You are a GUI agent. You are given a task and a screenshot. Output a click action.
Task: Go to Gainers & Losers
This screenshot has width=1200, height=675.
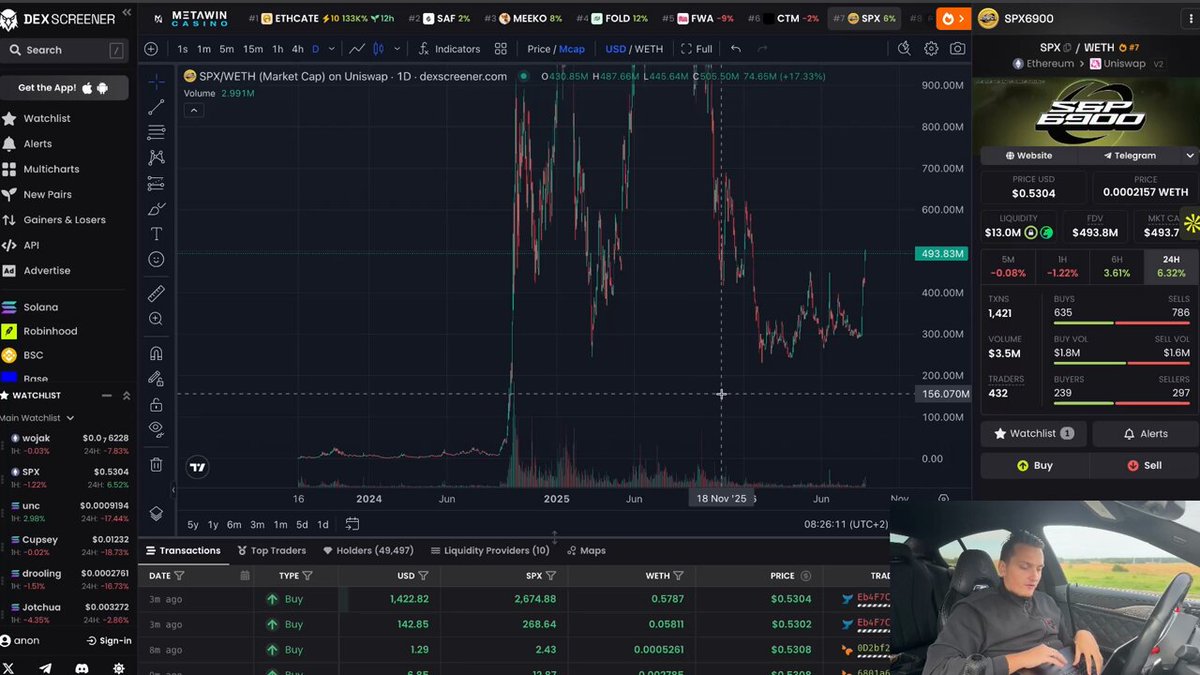coord(65,220)
